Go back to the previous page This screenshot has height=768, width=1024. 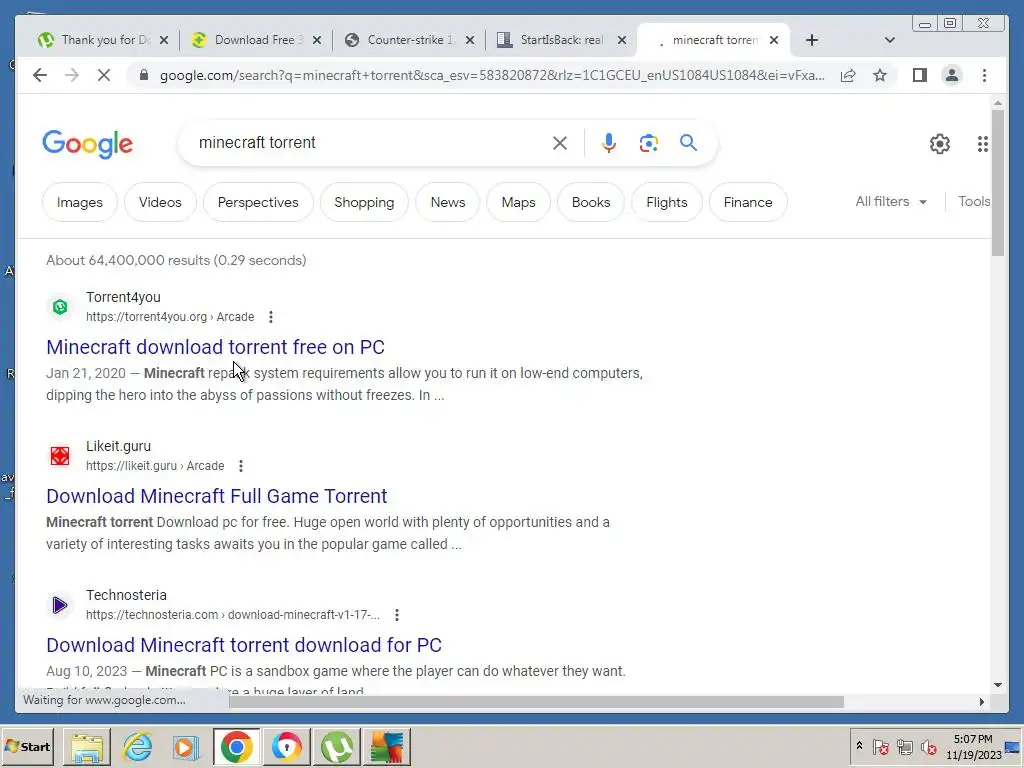pyautogui.click(x=40, y=75)
